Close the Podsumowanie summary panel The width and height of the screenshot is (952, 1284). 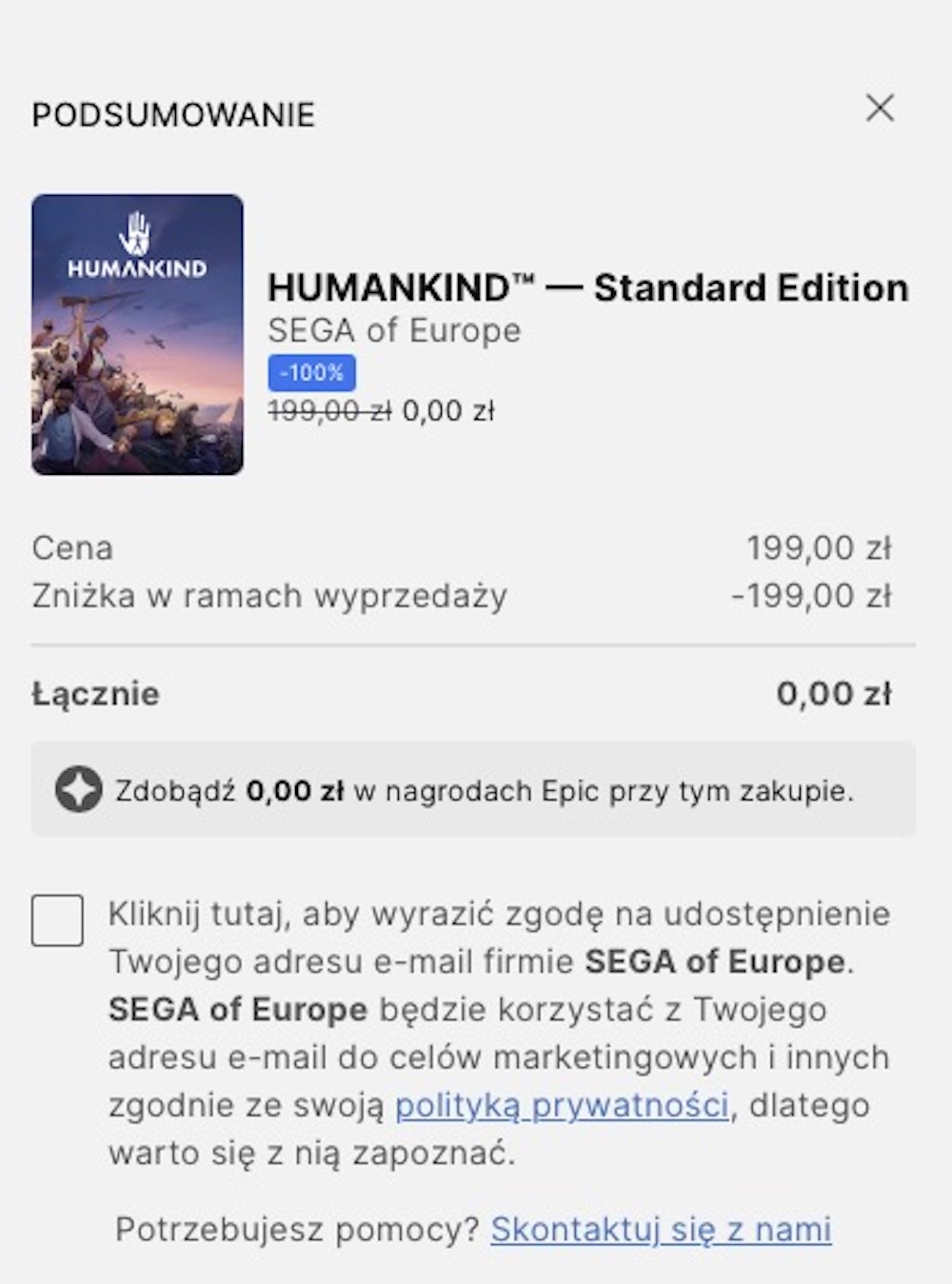coord(880,108)
